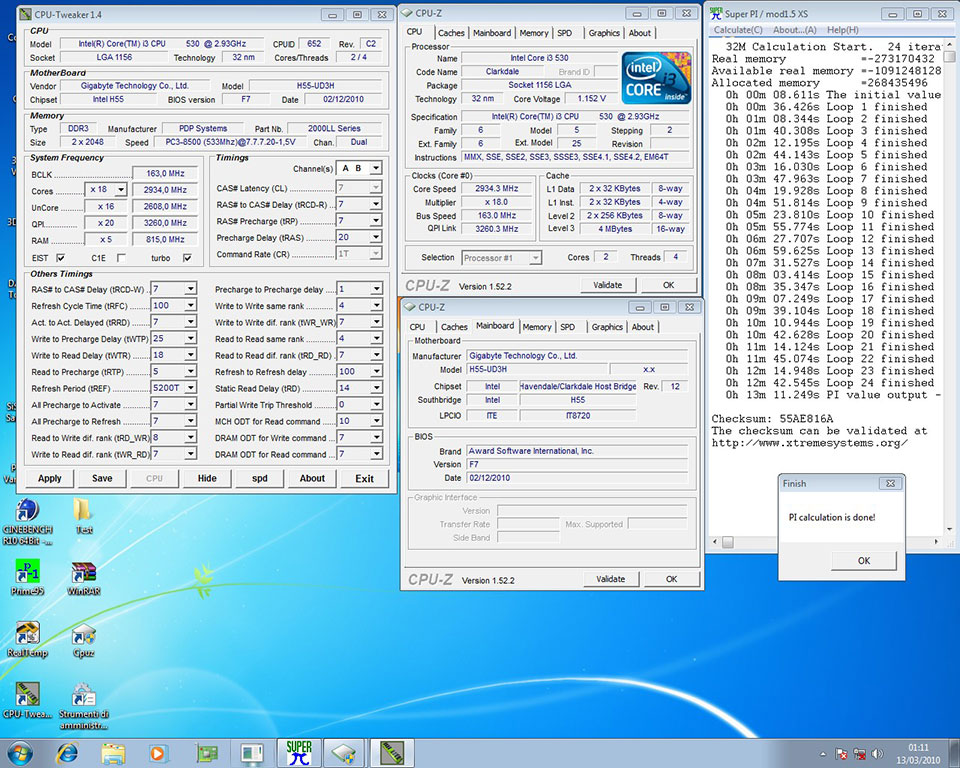This screenshot has width=960, height=768.
Task: Open Windows Explorer from the taskbar
Action: click(113, 753)
